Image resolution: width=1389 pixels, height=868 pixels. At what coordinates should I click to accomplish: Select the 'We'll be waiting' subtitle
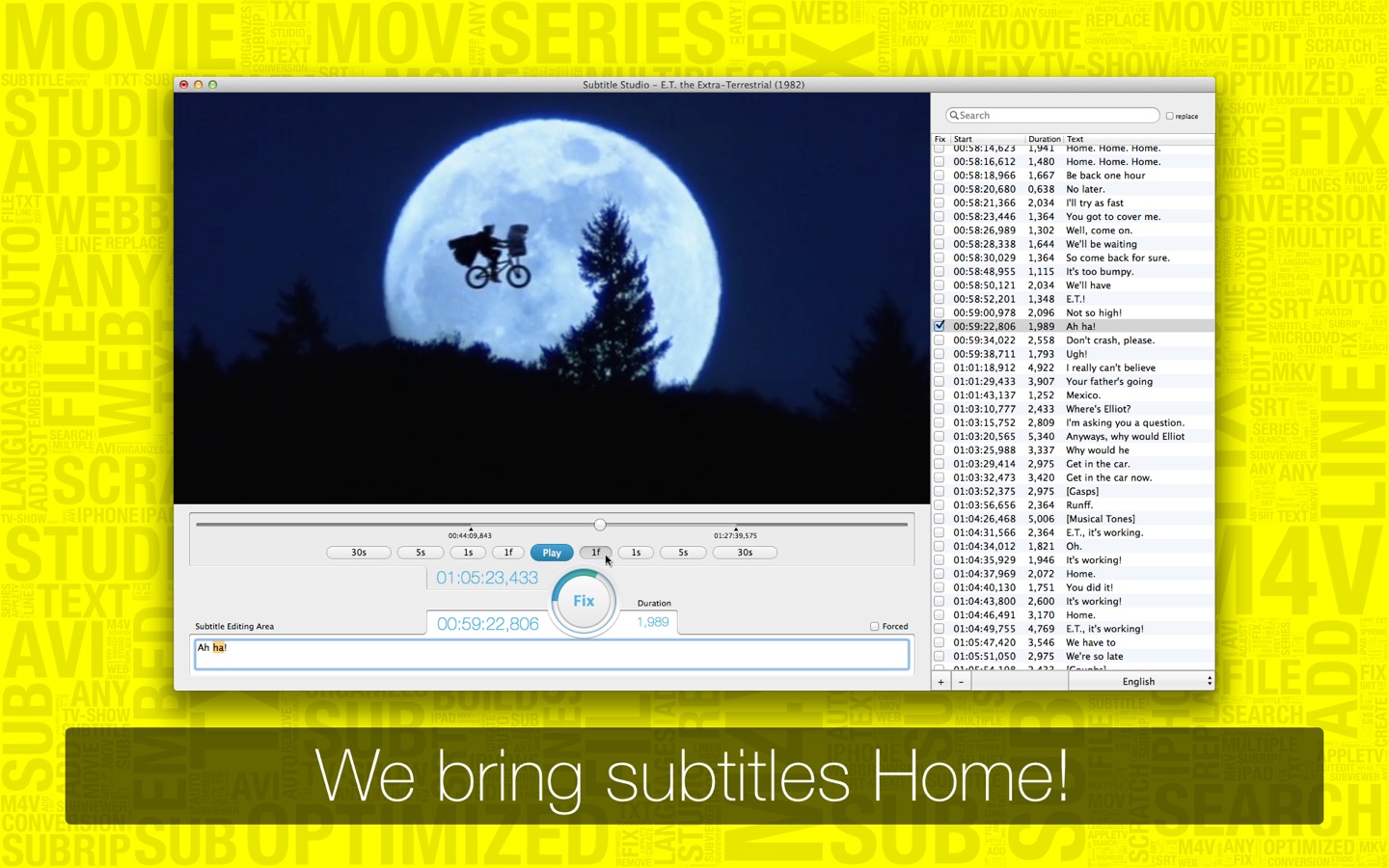point(1102,244)
